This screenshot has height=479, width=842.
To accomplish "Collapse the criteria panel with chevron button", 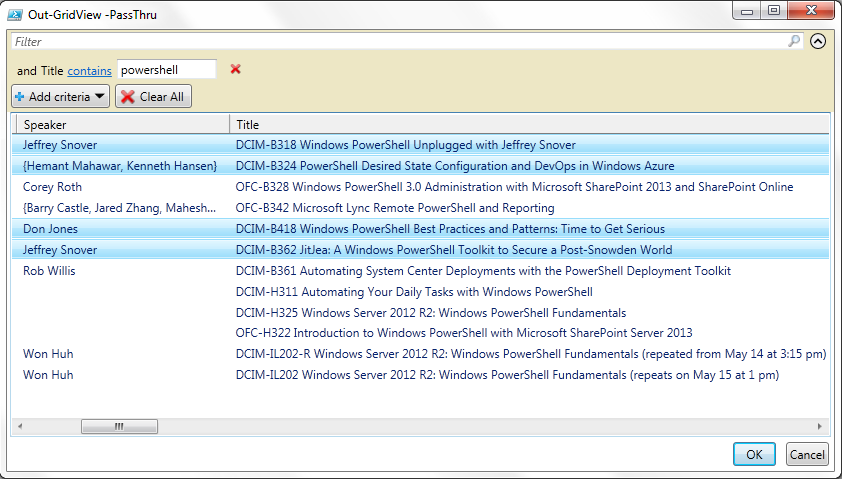I will click(818, 42).
